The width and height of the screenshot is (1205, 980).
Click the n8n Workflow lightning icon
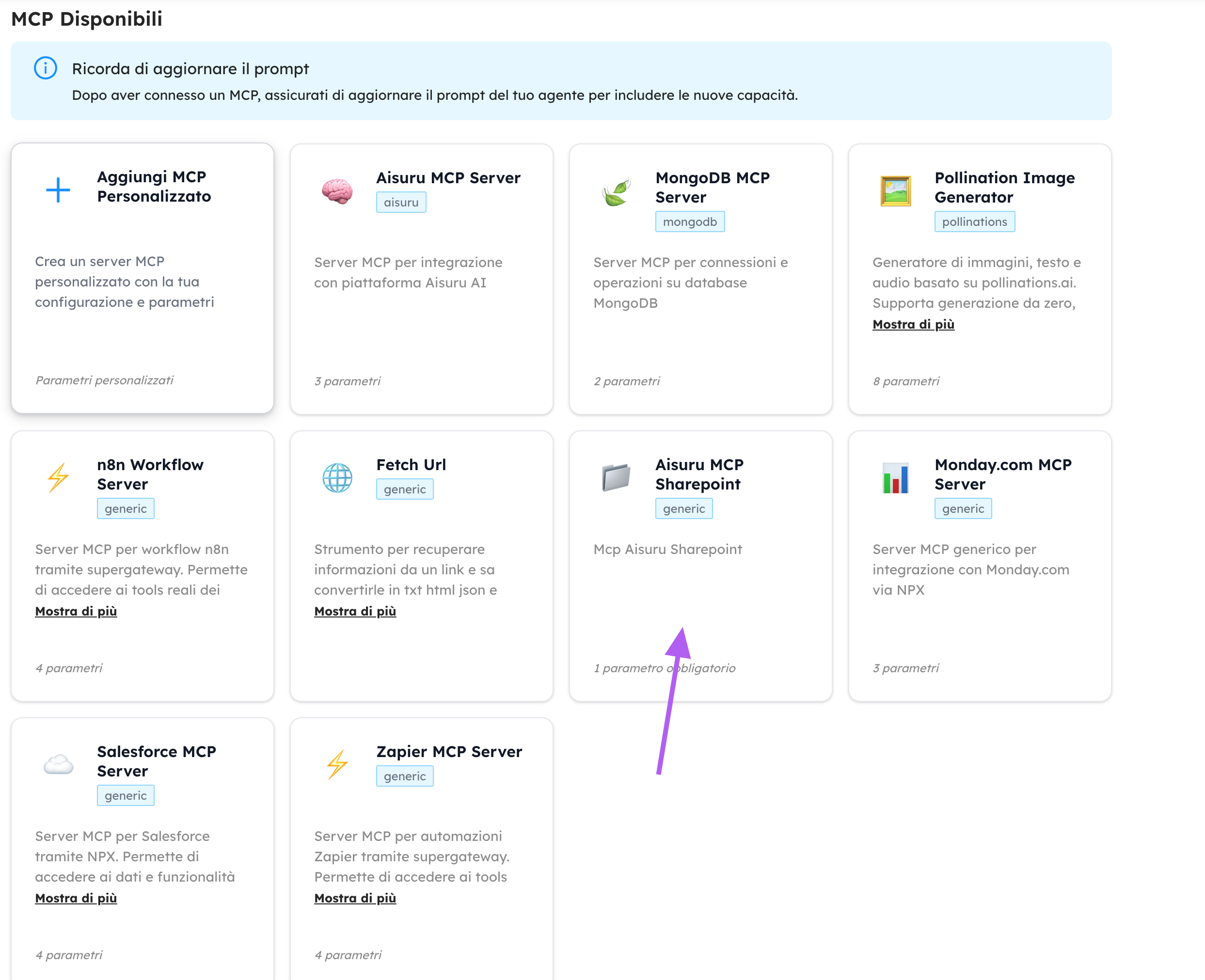coord(58,478)
